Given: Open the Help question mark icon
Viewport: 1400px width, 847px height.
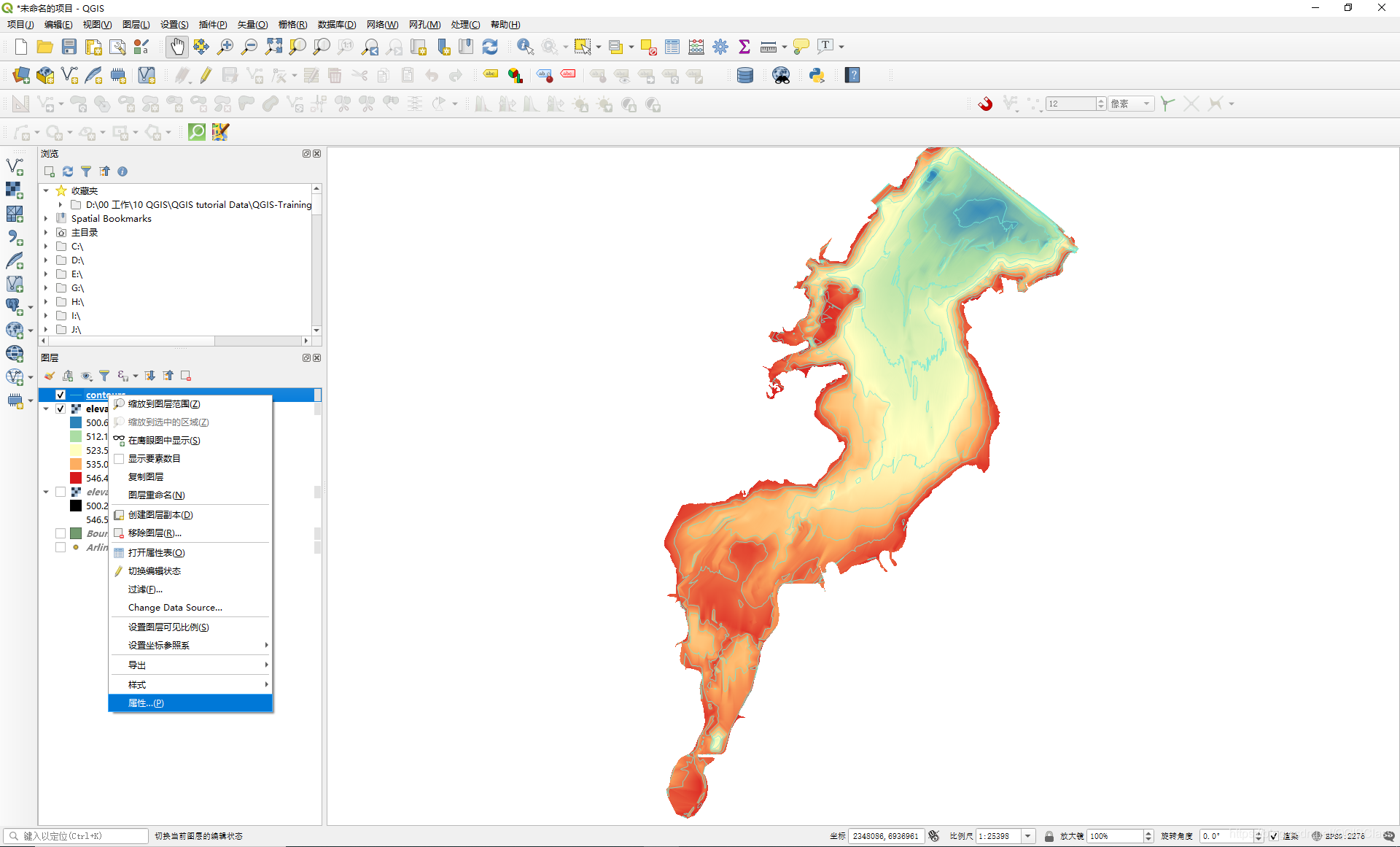Looking at the screenshot, I should [852, 75].
